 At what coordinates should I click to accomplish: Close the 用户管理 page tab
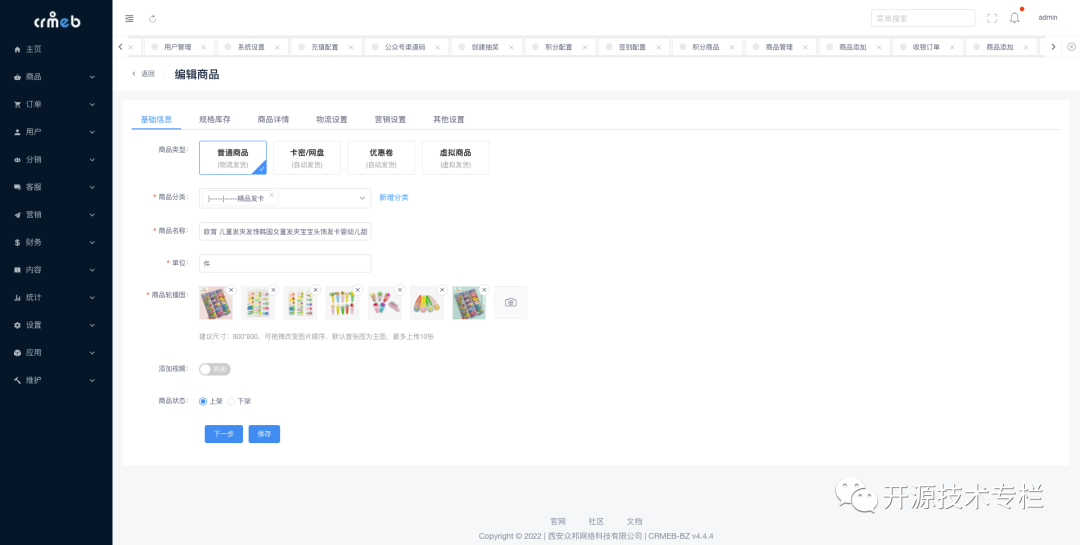[203, 48]
